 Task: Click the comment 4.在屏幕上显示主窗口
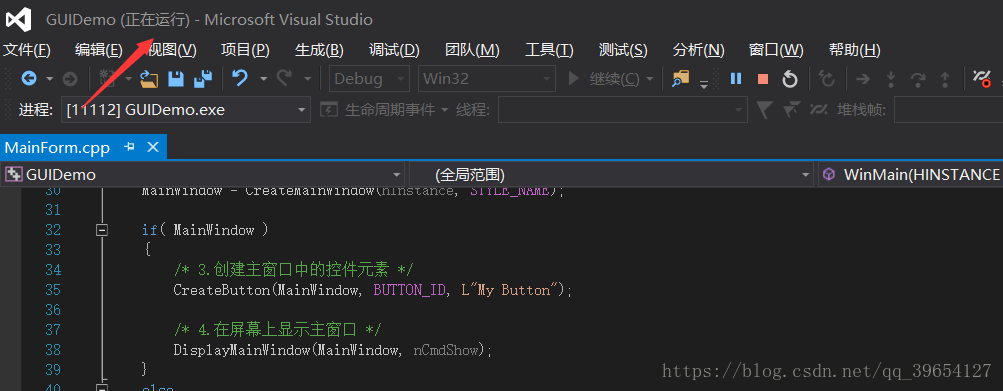tap(278, 330)
